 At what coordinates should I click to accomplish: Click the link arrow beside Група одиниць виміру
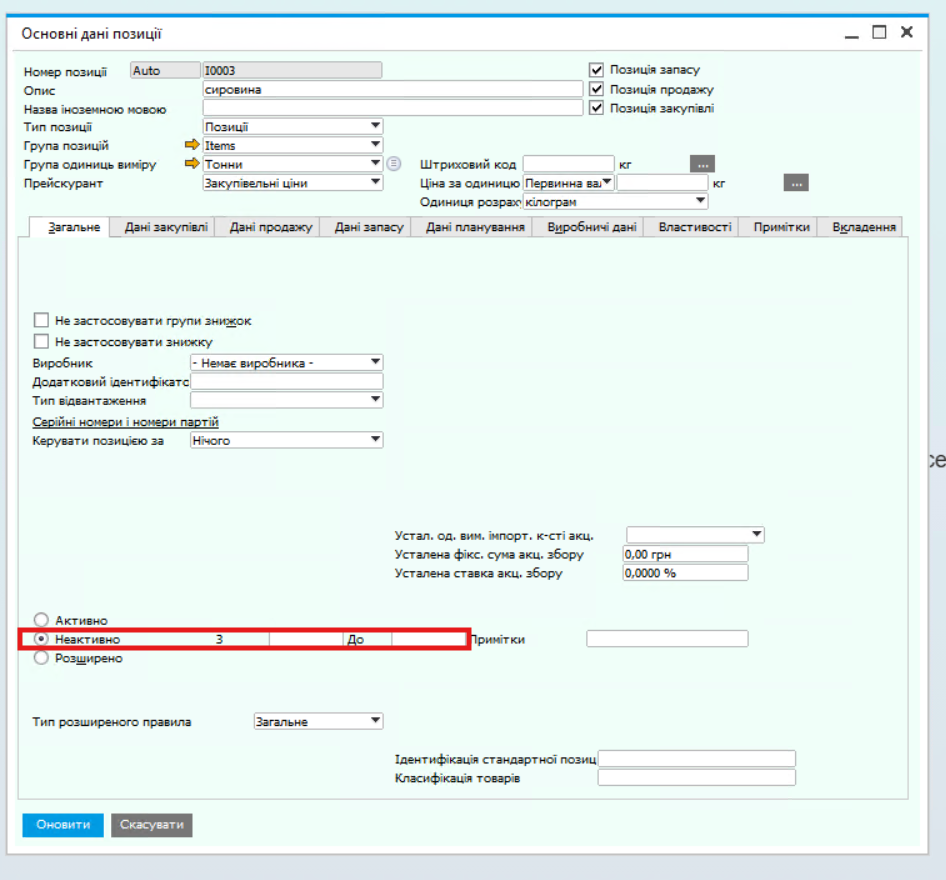[193, 164]
